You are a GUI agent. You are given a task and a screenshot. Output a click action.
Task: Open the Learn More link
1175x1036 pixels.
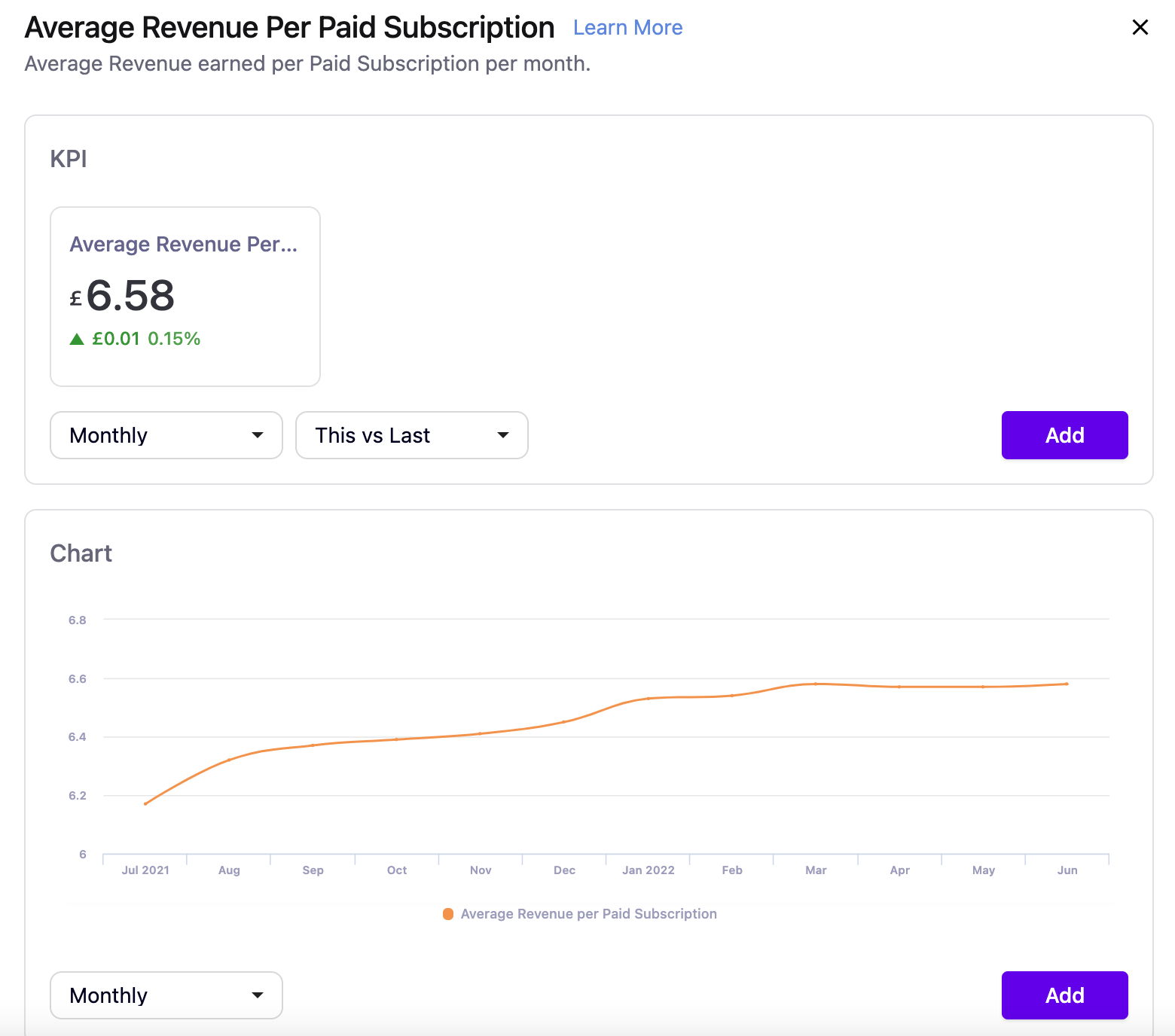click(x=627, y=28)
